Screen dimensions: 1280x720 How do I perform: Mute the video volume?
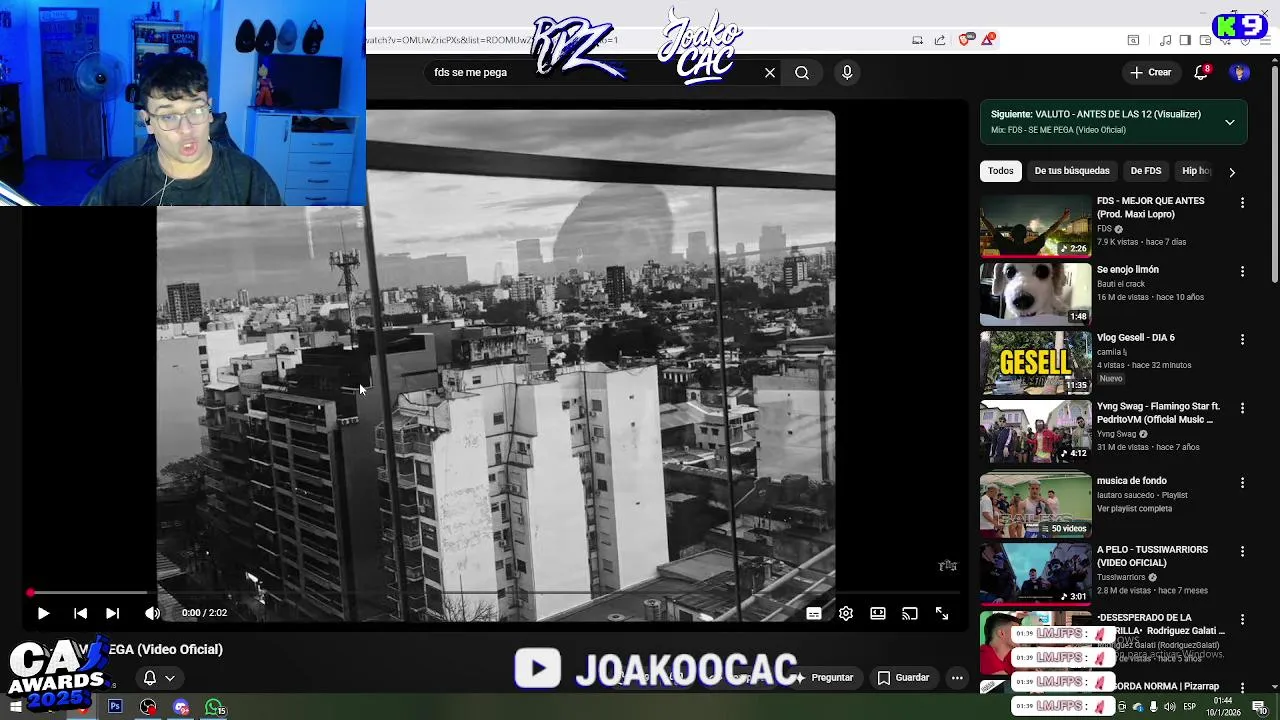[x=152, y=613]
